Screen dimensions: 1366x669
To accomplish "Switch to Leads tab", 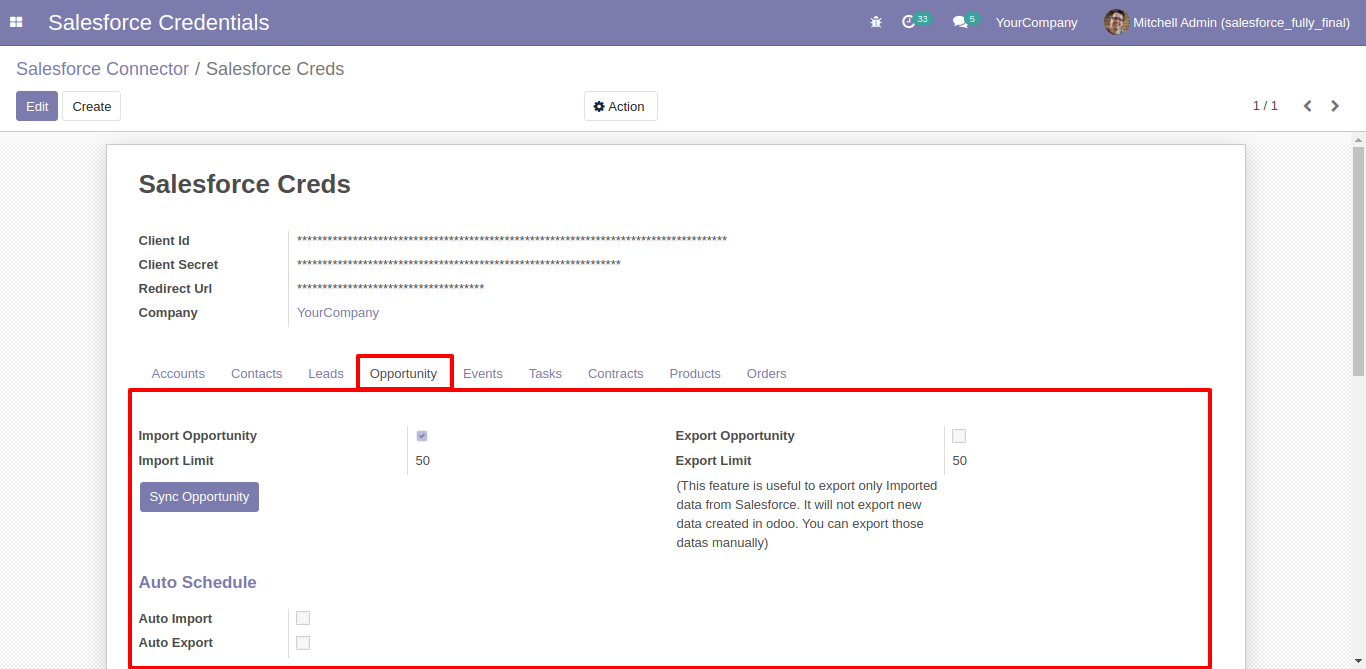I will click(326, 373).
